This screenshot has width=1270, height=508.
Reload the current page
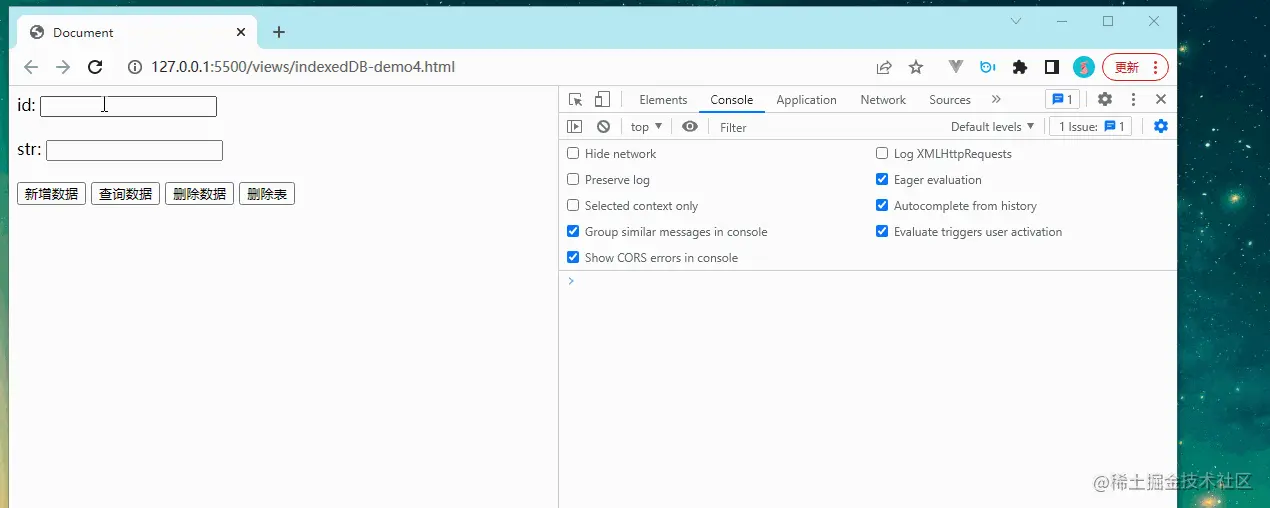95,67
